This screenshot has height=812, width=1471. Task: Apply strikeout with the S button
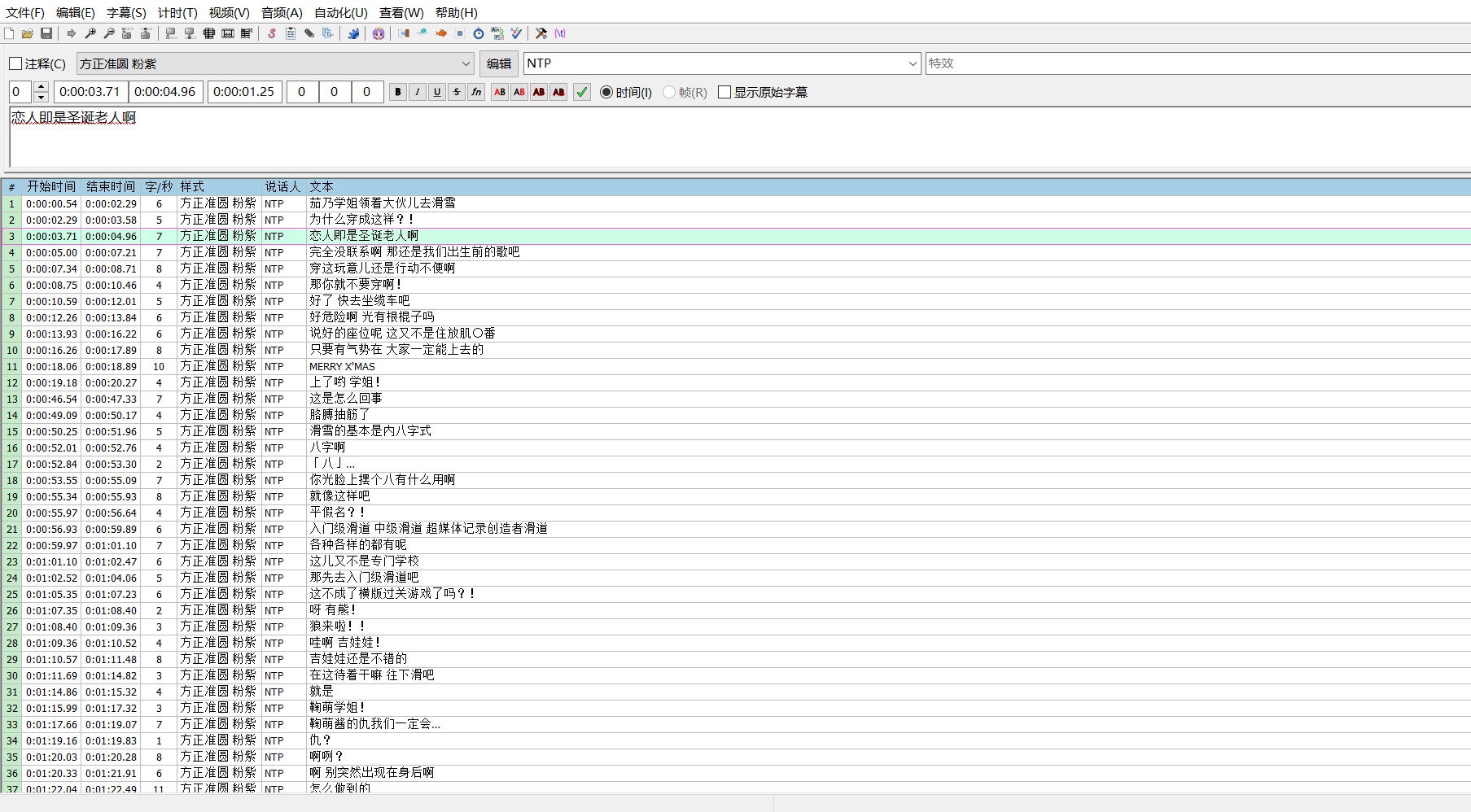457,92
